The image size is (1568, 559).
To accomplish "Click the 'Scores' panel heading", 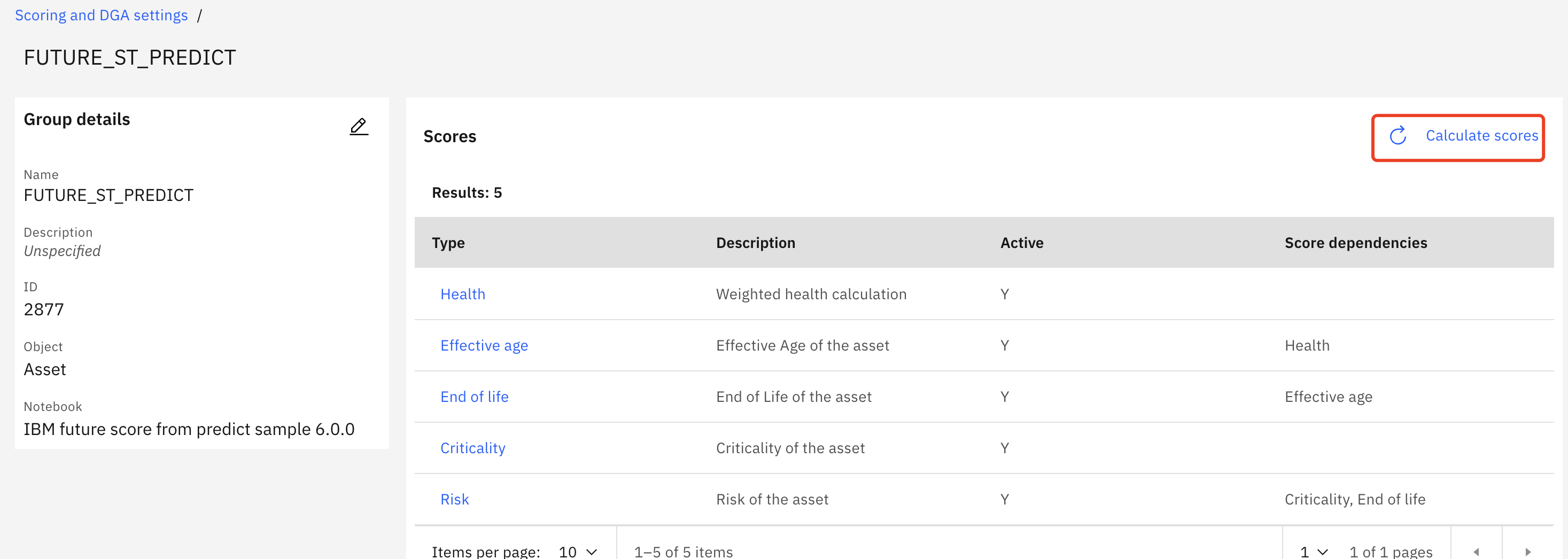I will (x=450, y=136).
